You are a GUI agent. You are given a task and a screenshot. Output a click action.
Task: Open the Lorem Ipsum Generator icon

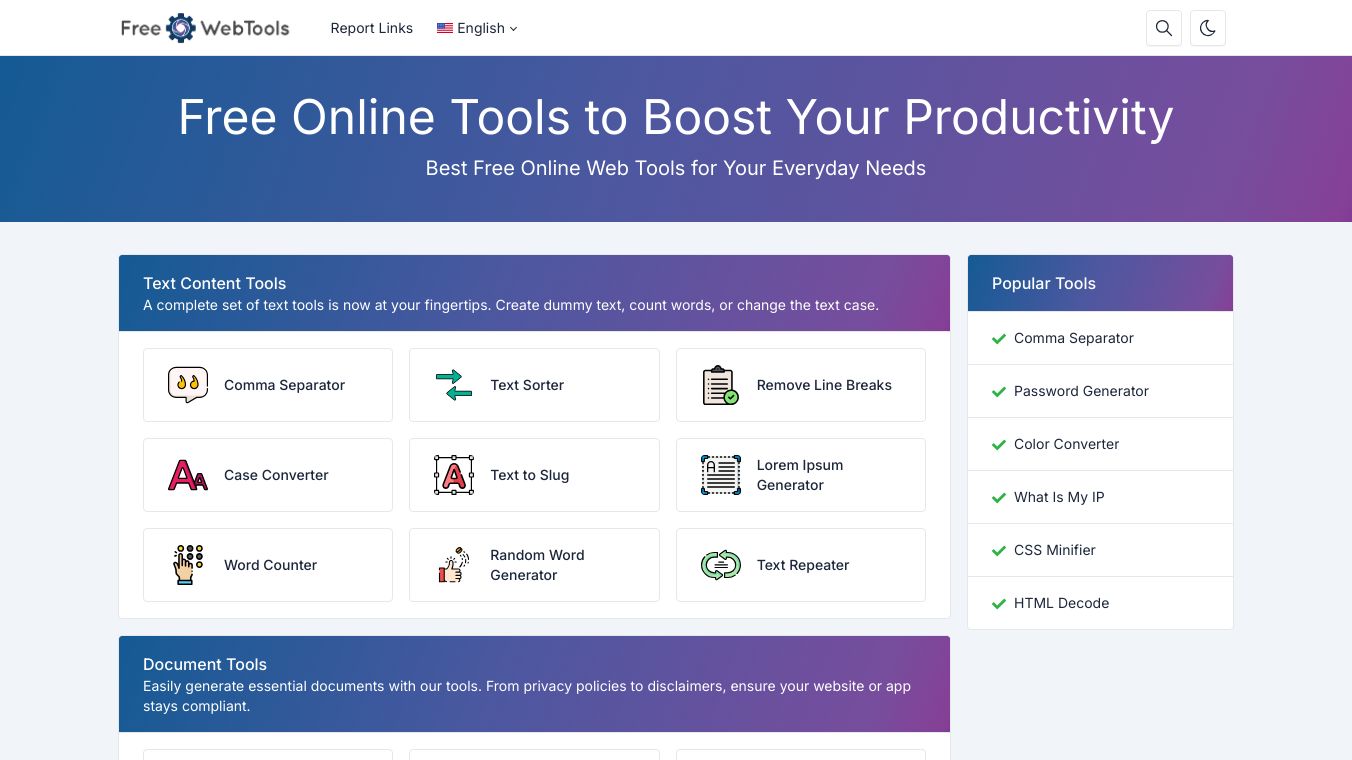pos(720,475)
